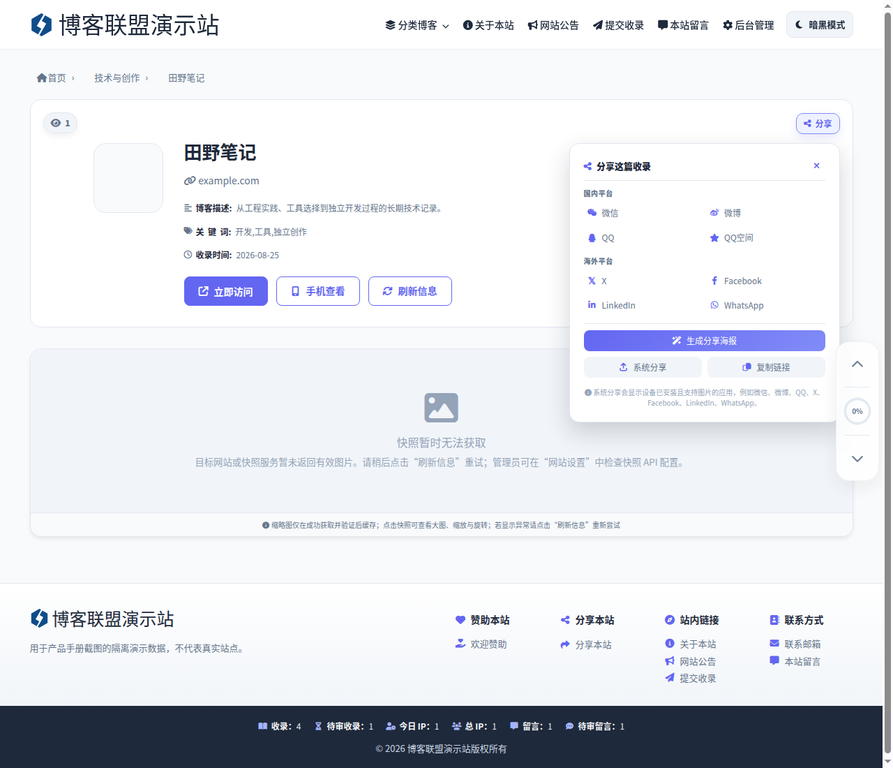Screen dimensions: 893x768
Task: Click the WeChat (微信) share icon
Action: coord(592,213)
